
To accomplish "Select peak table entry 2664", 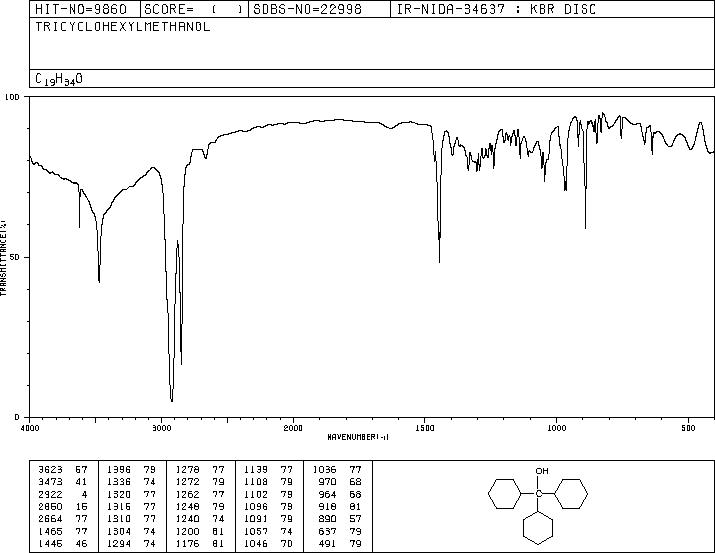I will (62, 519).
